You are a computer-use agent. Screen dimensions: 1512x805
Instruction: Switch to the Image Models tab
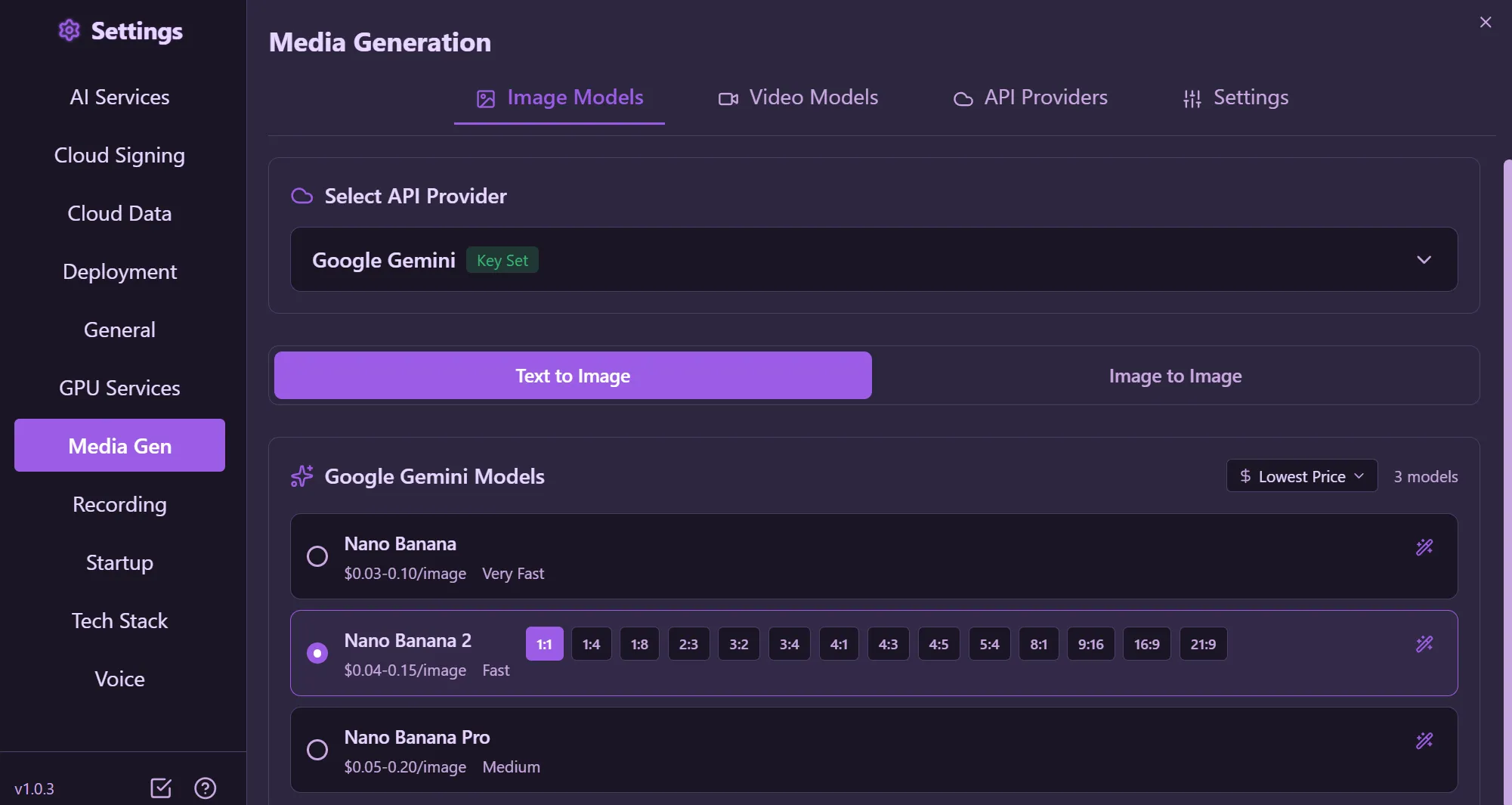coord(560,98)
